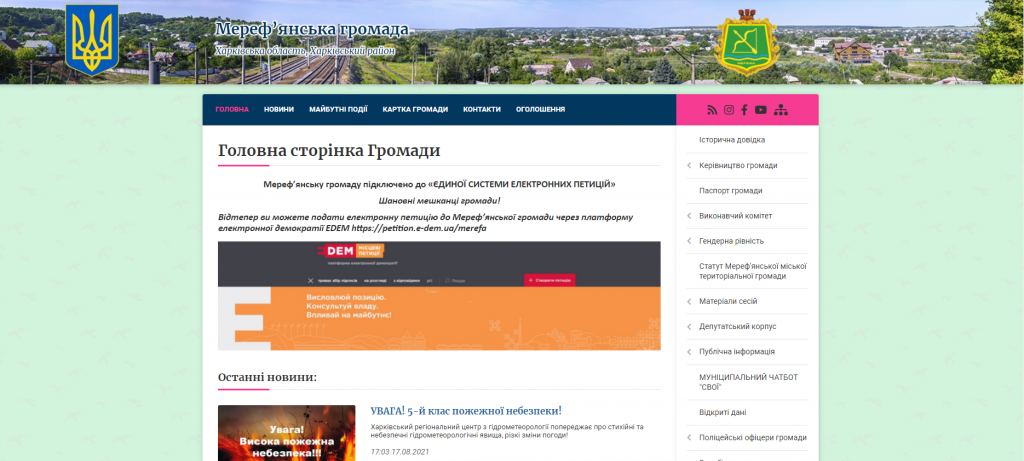The image size is (1024, 461).
Task: Click the Ukraine trident coat of arms
Action: coord(92,39)
